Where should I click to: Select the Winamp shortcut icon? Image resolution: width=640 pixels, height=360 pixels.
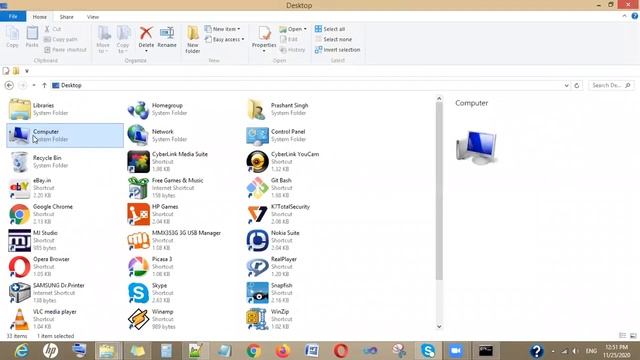[138, 319]
